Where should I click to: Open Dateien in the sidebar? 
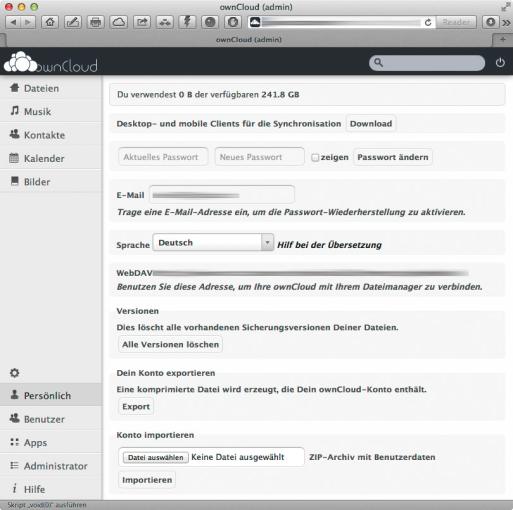(x=51, y=88)
